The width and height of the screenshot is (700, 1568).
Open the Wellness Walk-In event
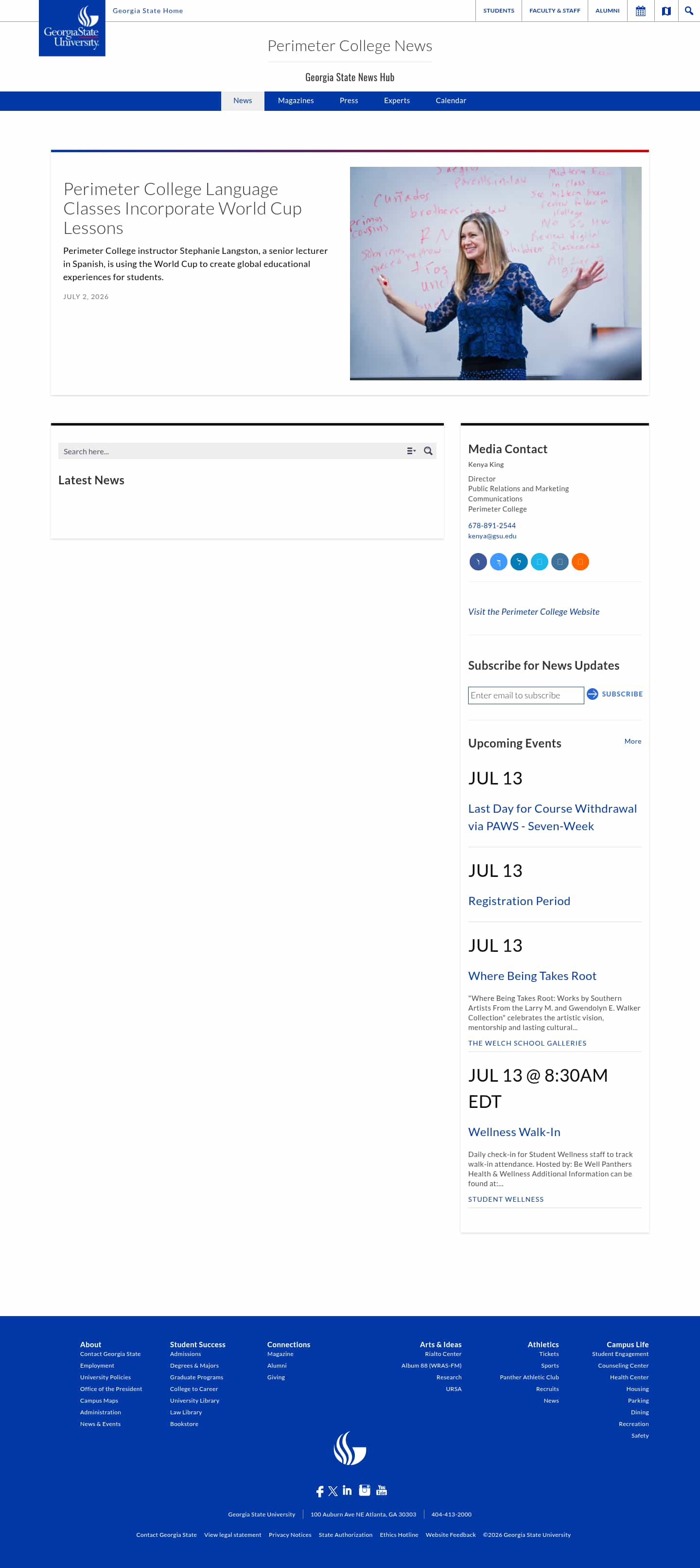pos(514,1132)
